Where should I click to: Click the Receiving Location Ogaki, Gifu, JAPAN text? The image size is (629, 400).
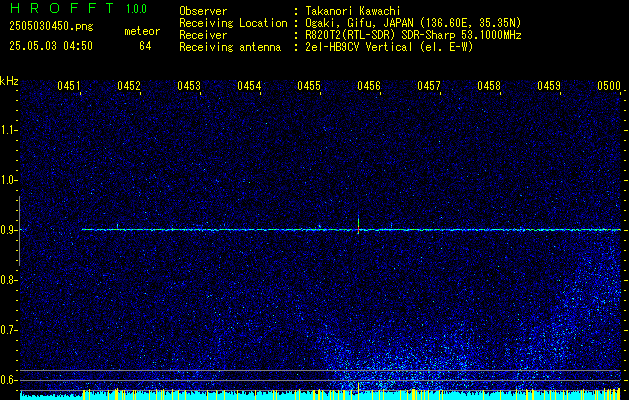pyautogui.click(x=413, y=23)
